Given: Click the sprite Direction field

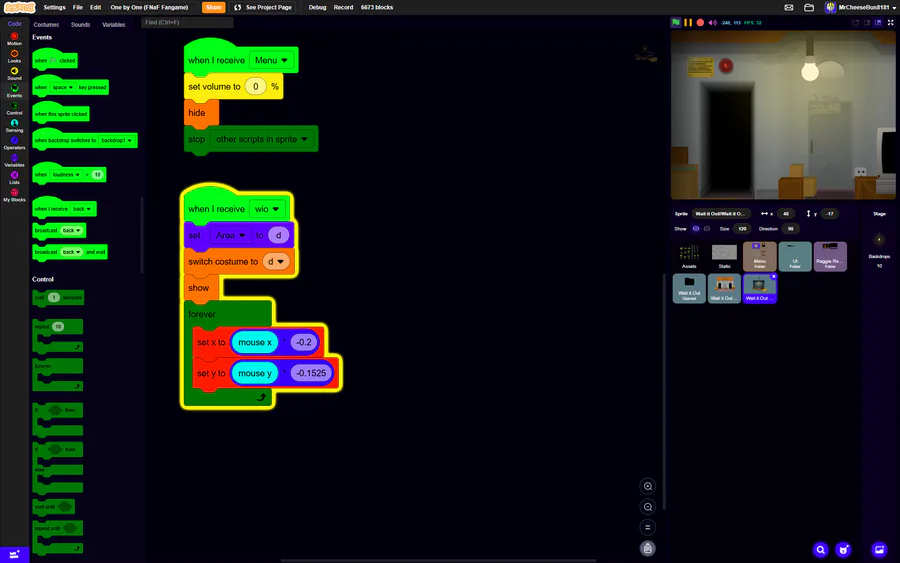Looking at the screenshot, I should (790, 228).
